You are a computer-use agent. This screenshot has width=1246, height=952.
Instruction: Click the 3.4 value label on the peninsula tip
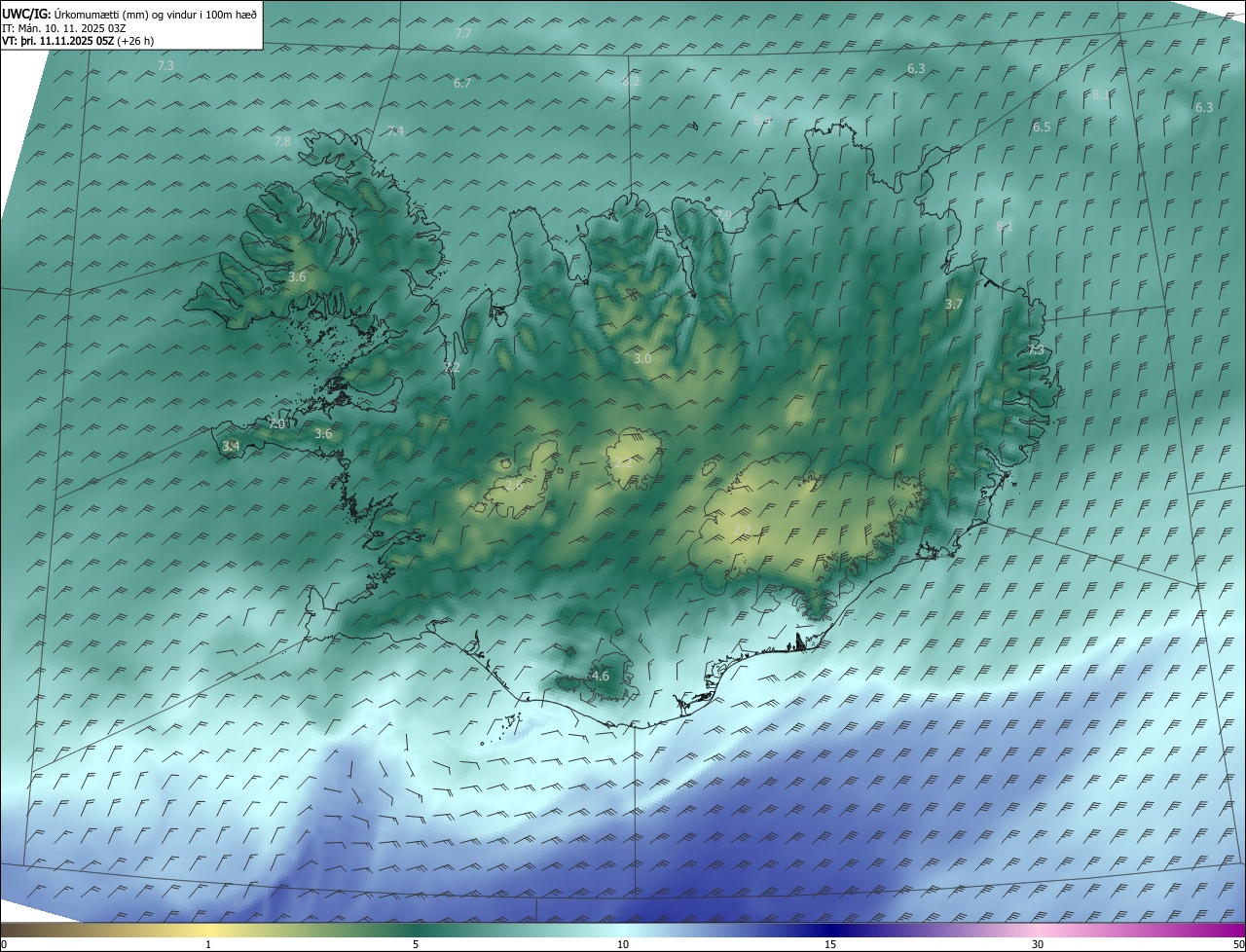click(231, 447)
